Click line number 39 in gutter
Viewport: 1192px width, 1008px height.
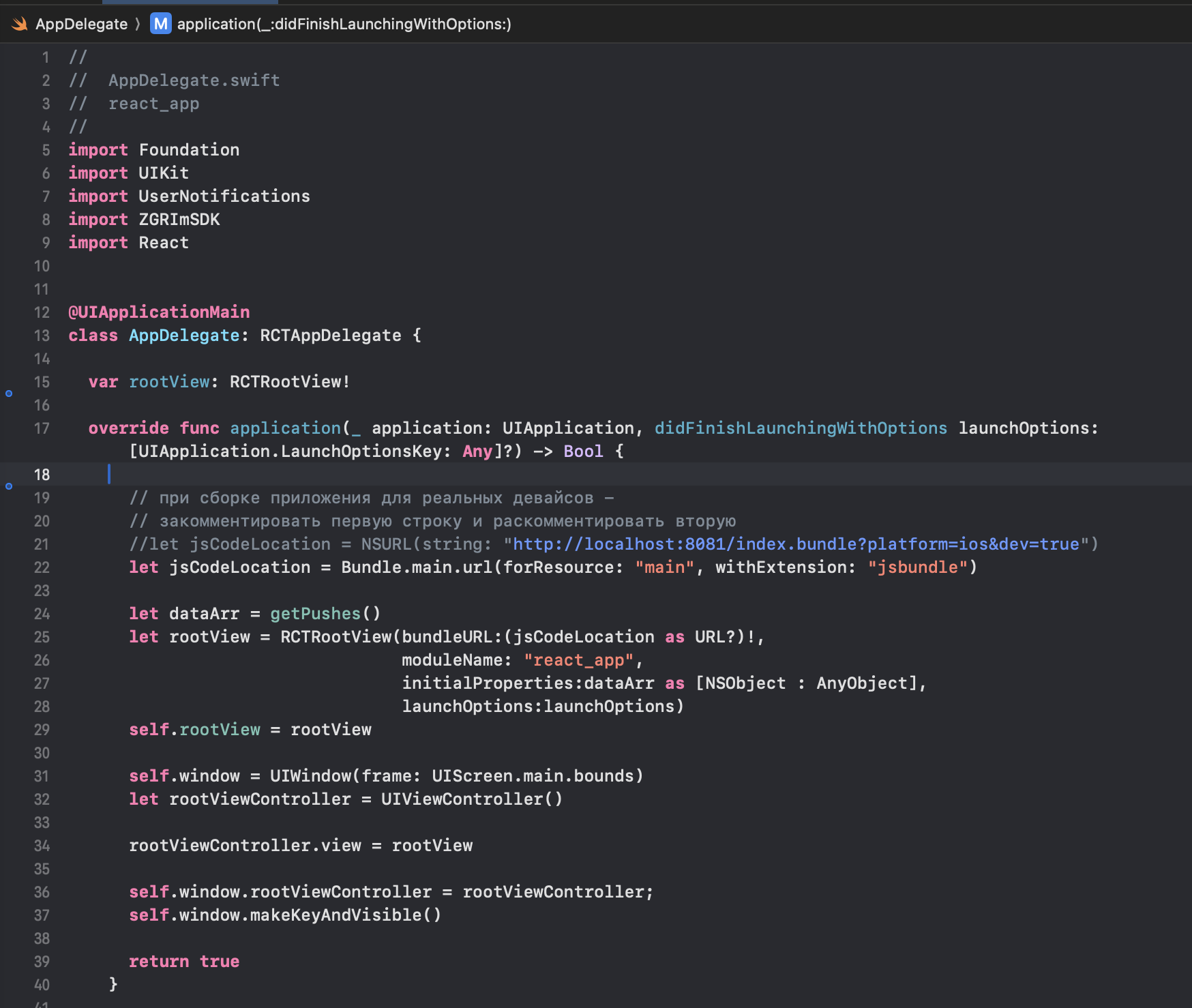(42, 962)
